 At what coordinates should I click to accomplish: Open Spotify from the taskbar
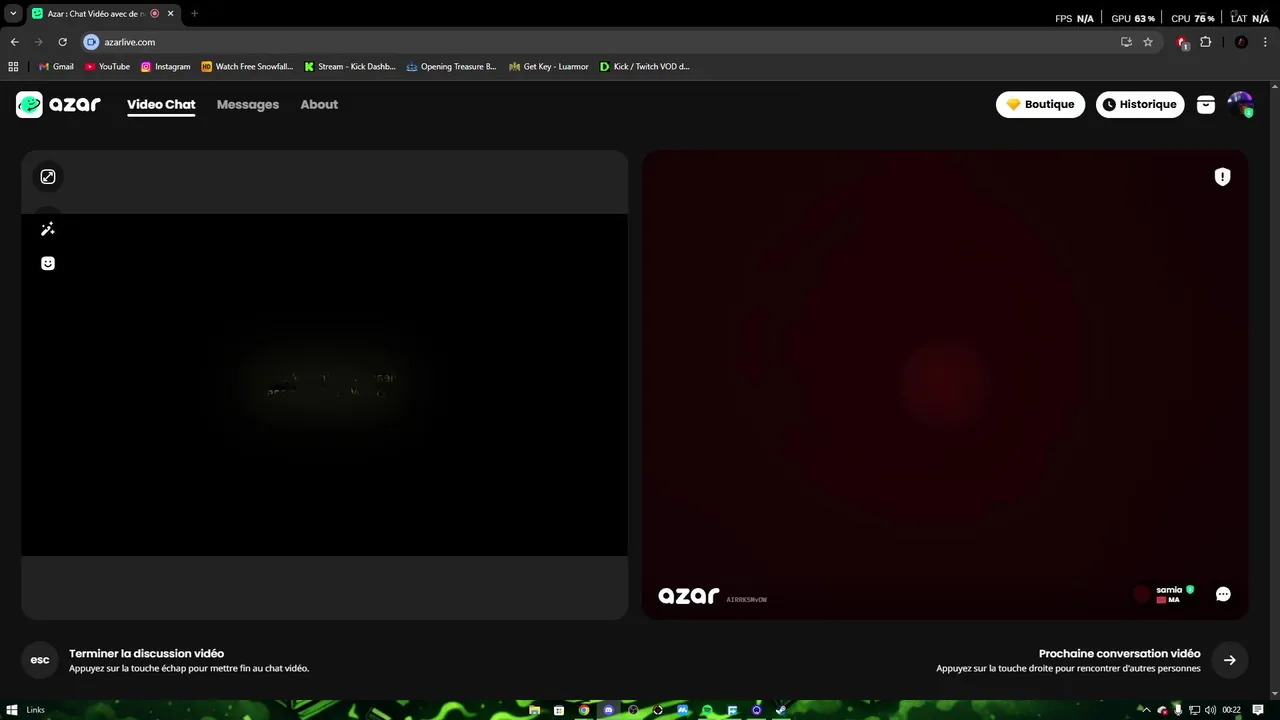tap(707, 710)
